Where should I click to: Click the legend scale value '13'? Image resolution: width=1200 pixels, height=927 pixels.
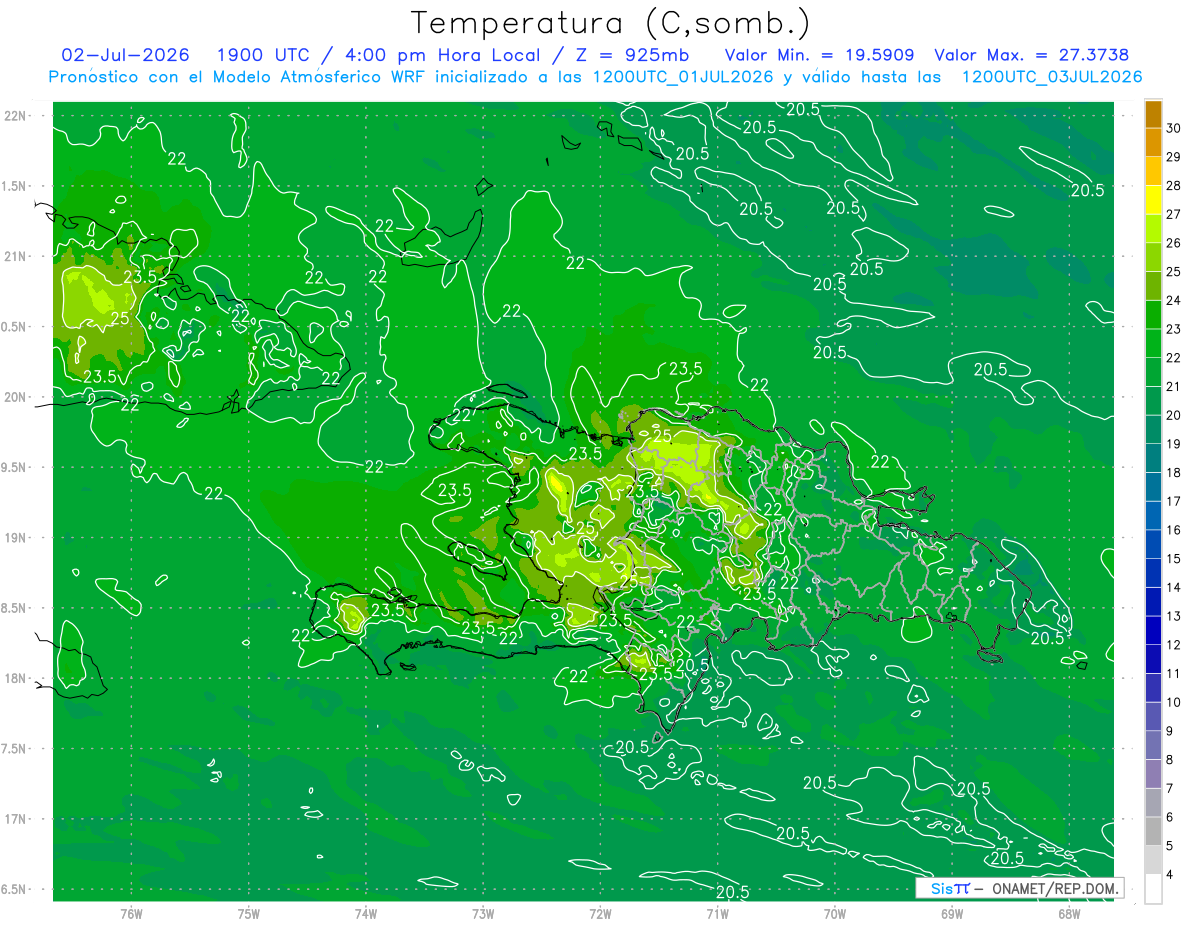(x=1174, y=617)
